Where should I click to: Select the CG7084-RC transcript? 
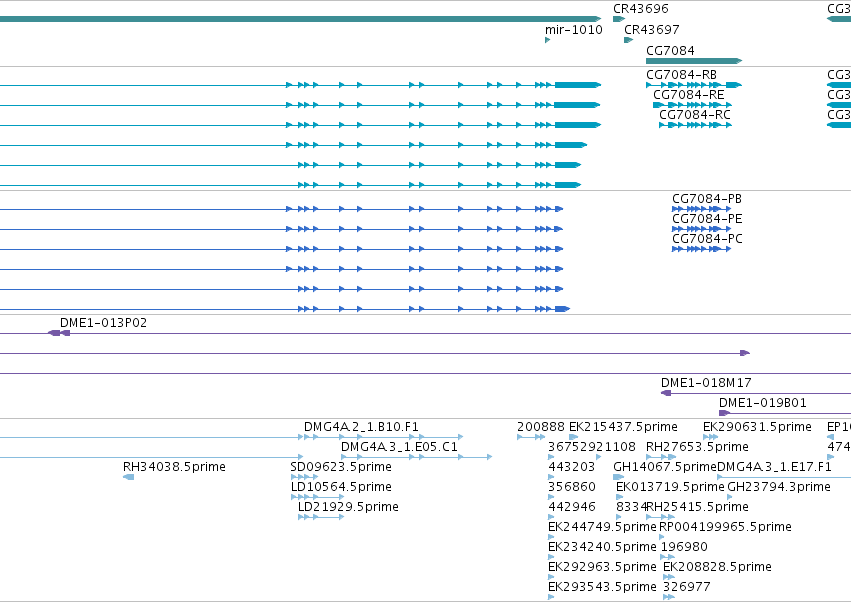pos(695,125)
